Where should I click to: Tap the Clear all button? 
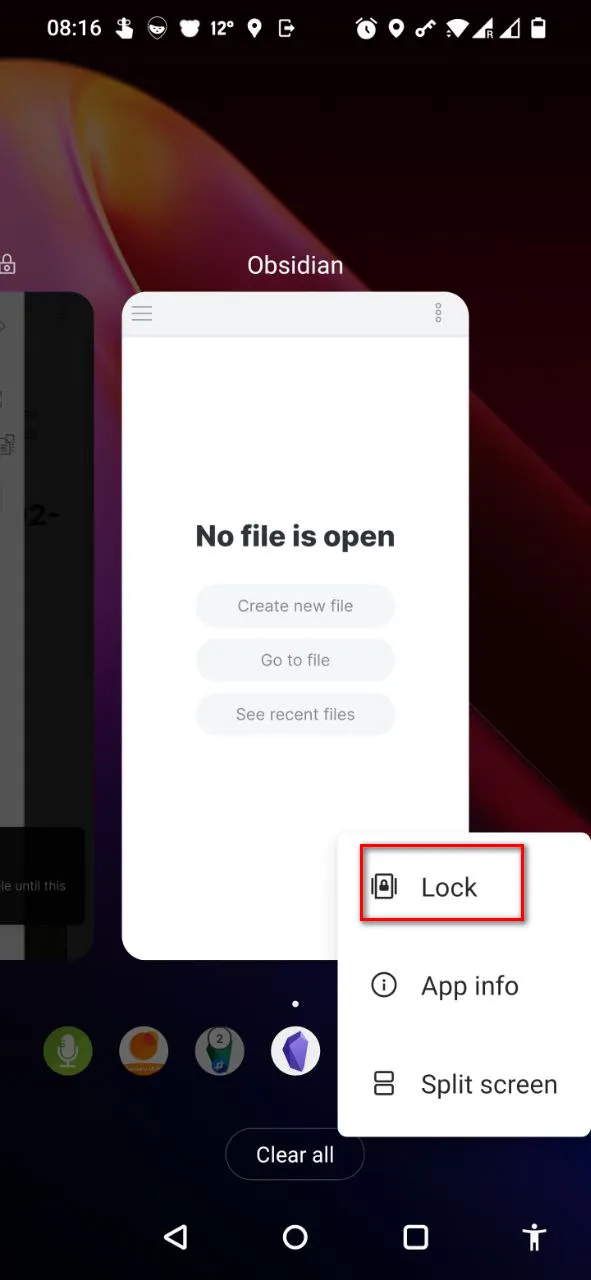(x=295, y=1155)
